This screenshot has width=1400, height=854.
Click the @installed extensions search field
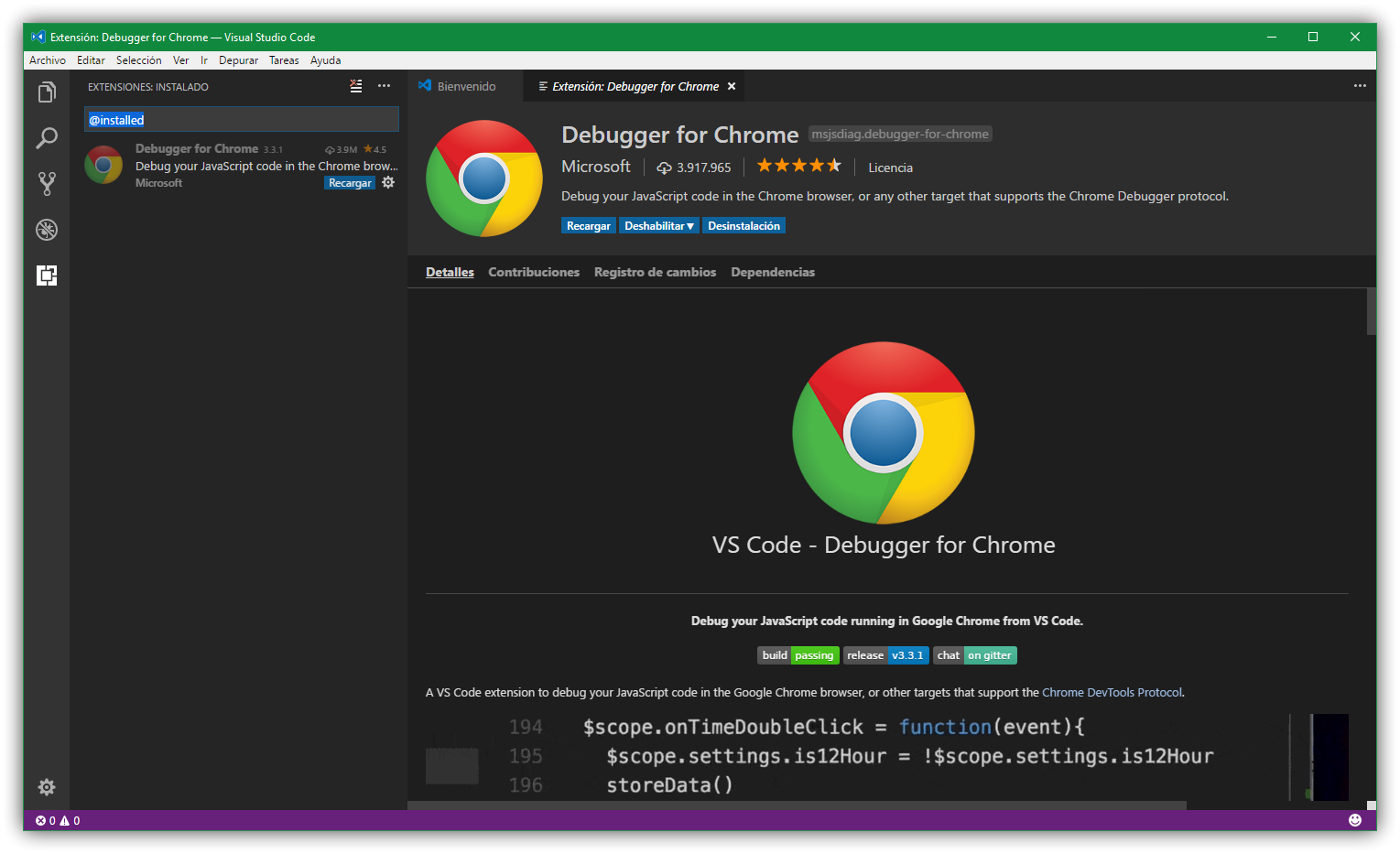tap(242, 120)
